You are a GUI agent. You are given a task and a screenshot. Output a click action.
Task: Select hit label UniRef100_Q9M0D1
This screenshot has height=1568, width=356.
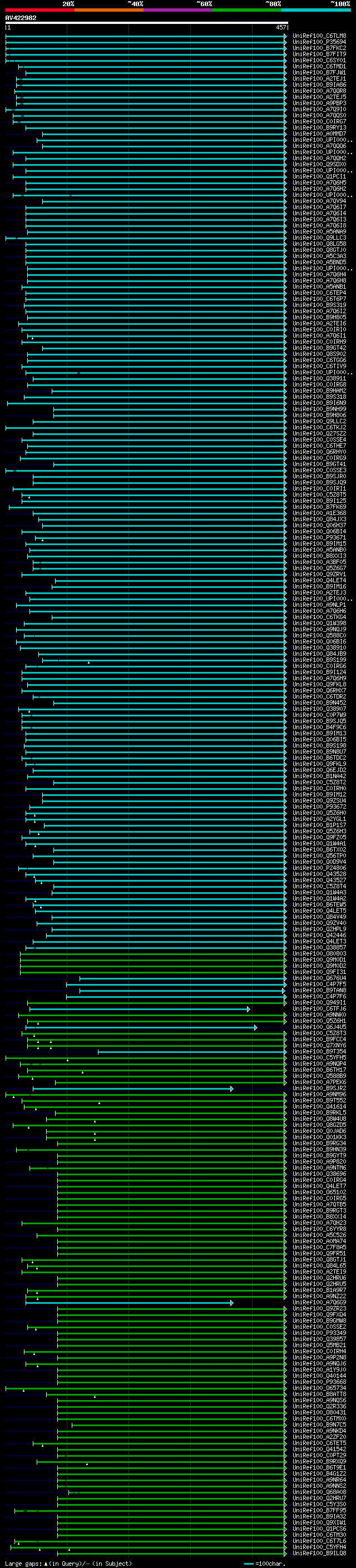pos(319,959)
